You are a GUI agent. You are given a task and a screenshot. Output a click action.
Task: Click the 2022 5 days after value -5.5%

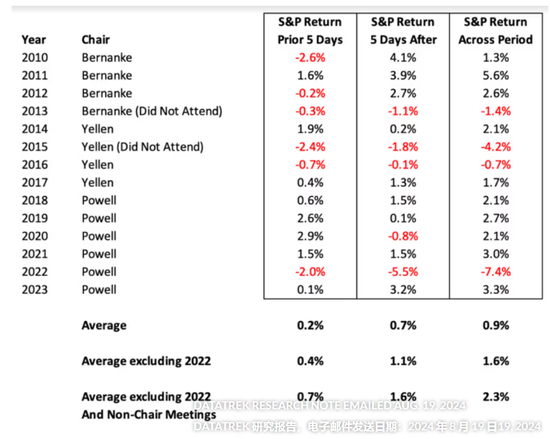point(403,272)
